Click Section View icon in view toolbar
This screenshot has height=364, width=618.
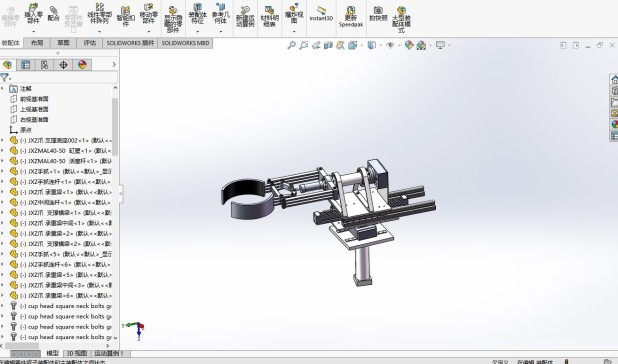point(328,45)
